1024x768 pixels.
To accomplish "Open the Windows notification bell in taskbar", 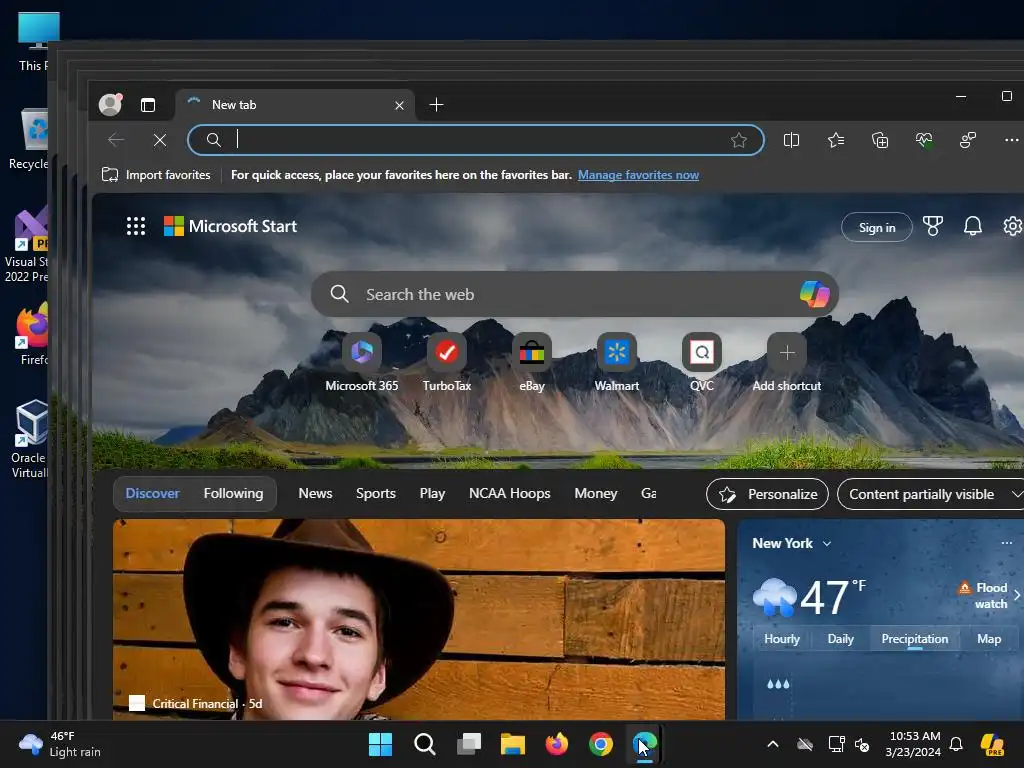I will [x=956, y=744].
